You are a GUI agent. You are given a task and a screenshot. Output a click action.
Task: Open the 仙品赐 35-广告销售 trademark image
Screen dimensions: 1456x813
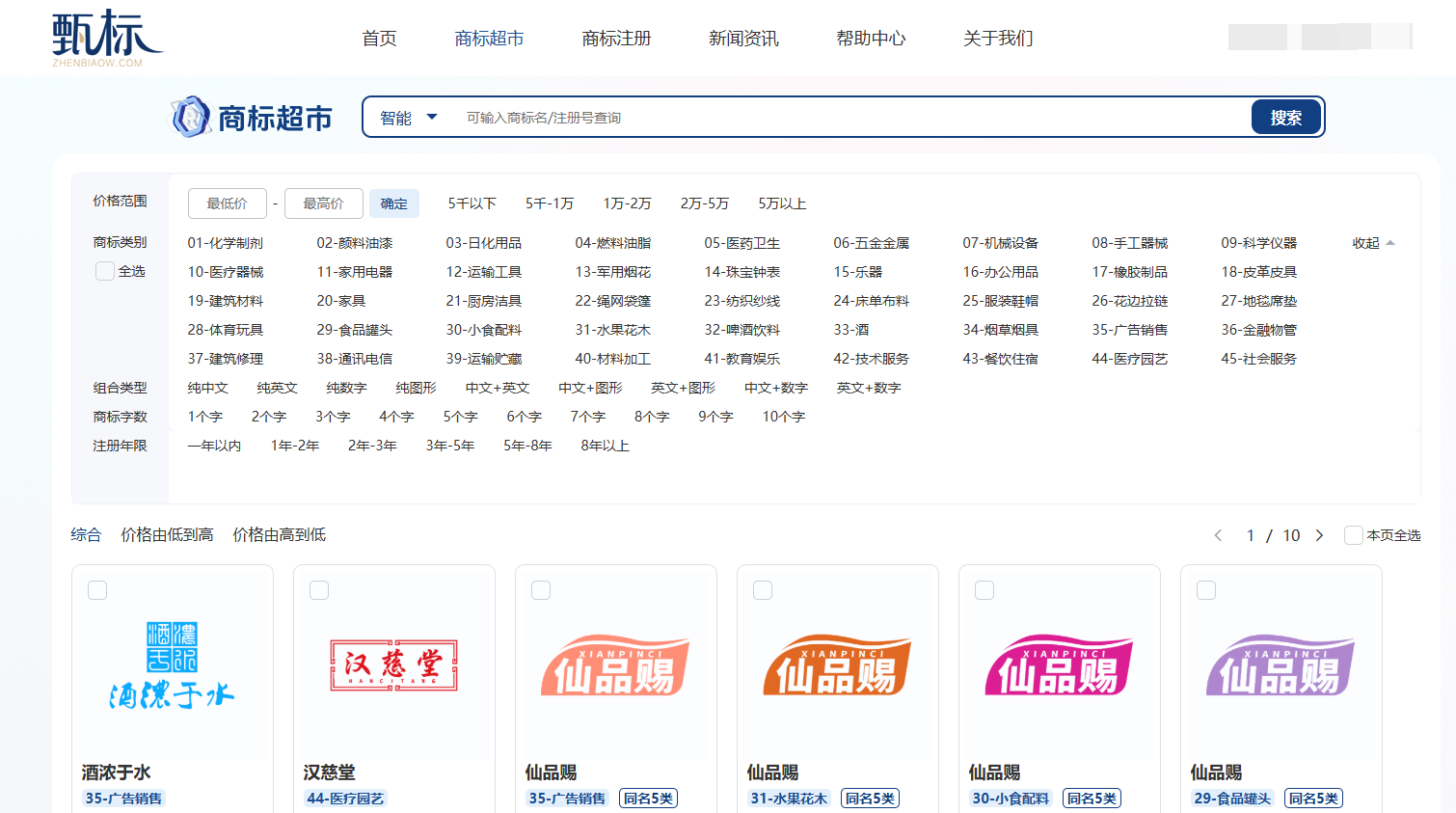click(615, 665)
